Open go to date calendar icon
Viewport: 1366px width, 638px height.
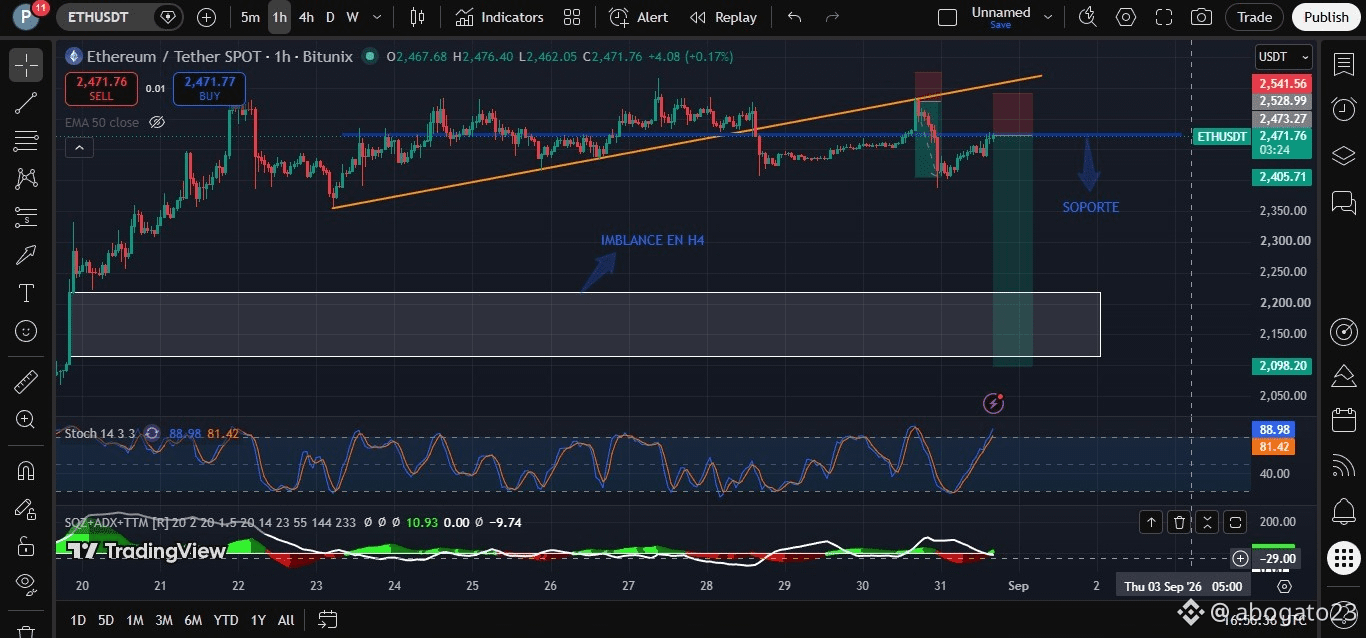(327, 620)
